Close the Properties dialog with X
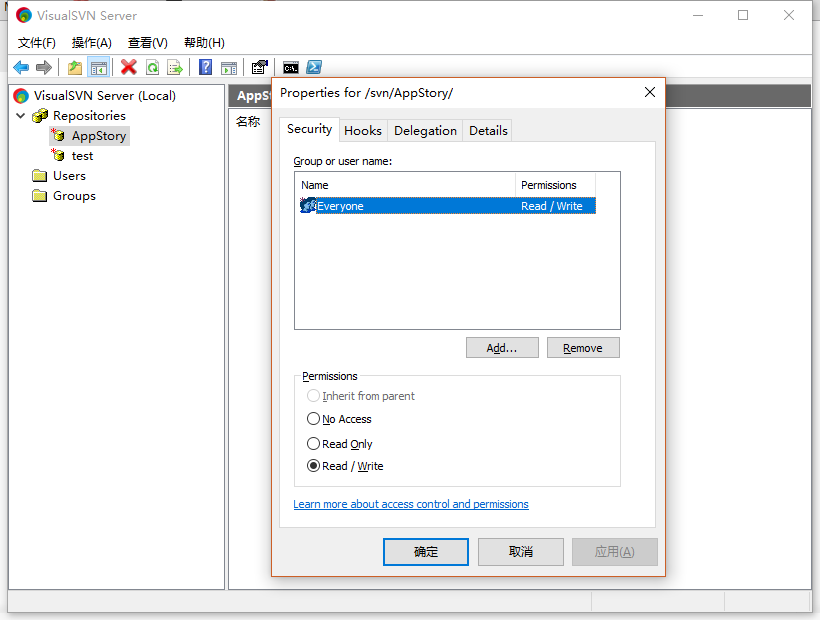 650,92
